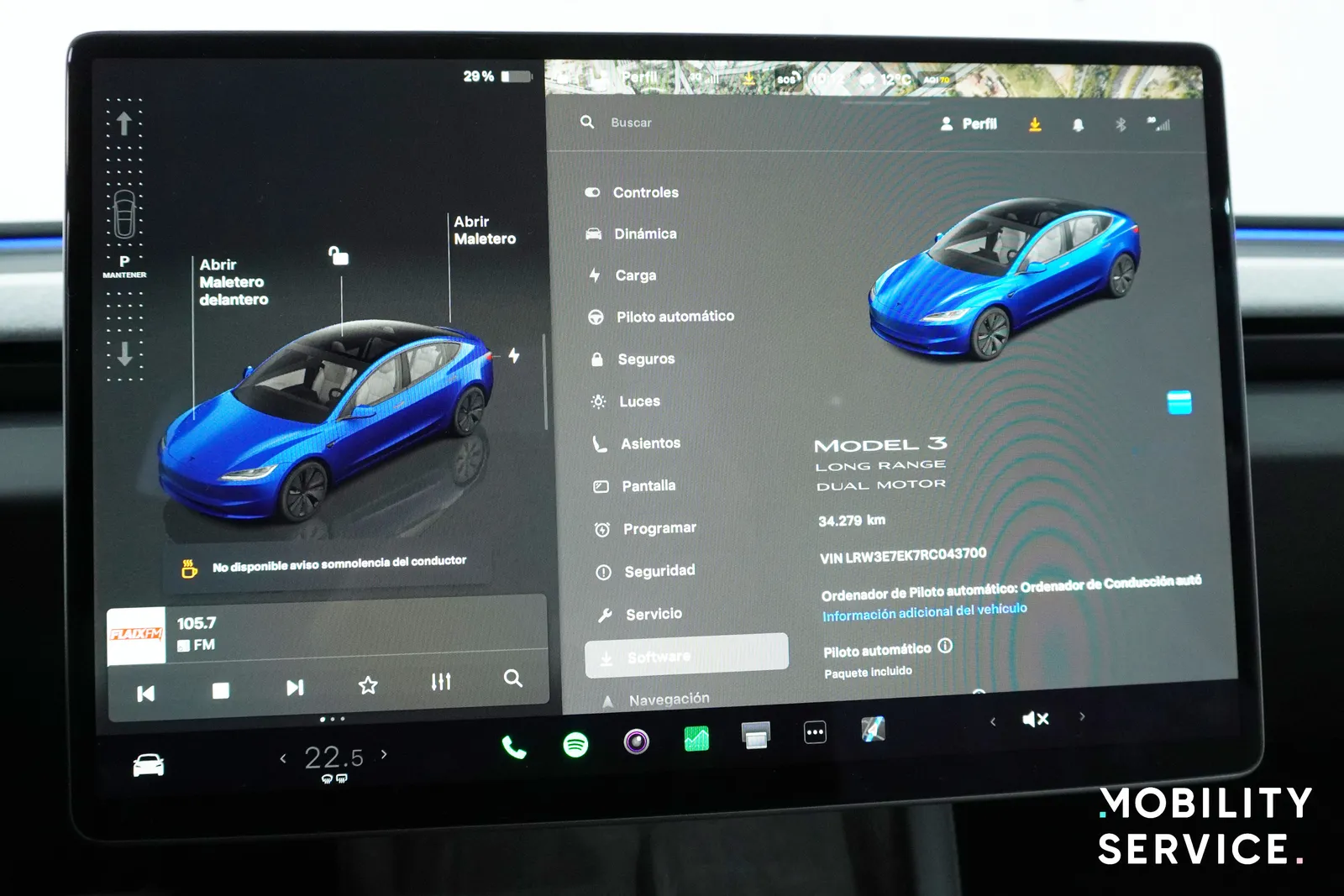The image size is (1344, 896).
Task: Go to the Carga menu item
Action: (635, 275)
